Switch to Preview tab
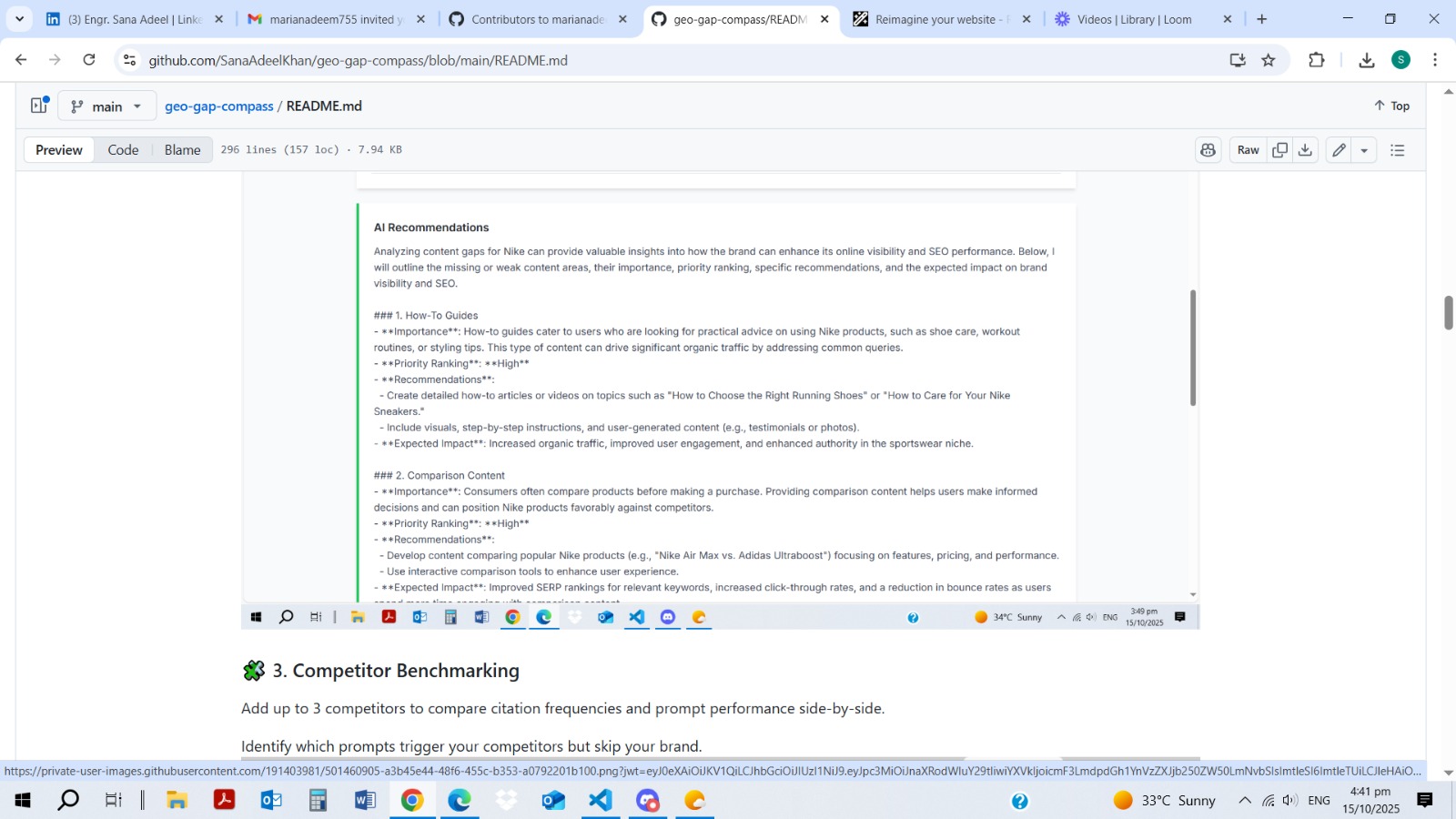The height and width of the screenshot is (819, 1456). pyautogui.click(x=59, y=150)
